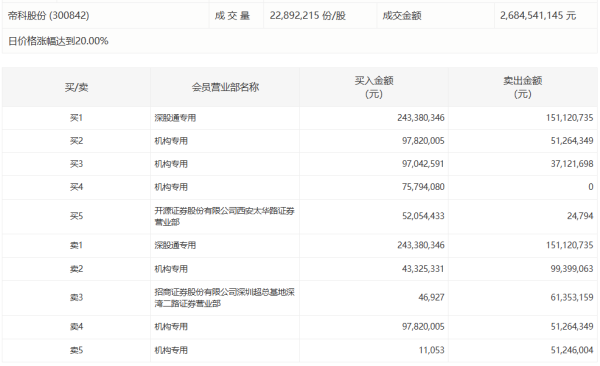The image size is (600, 366).
Task: Click the buy amount 11,053
Action: coord(432,350)
